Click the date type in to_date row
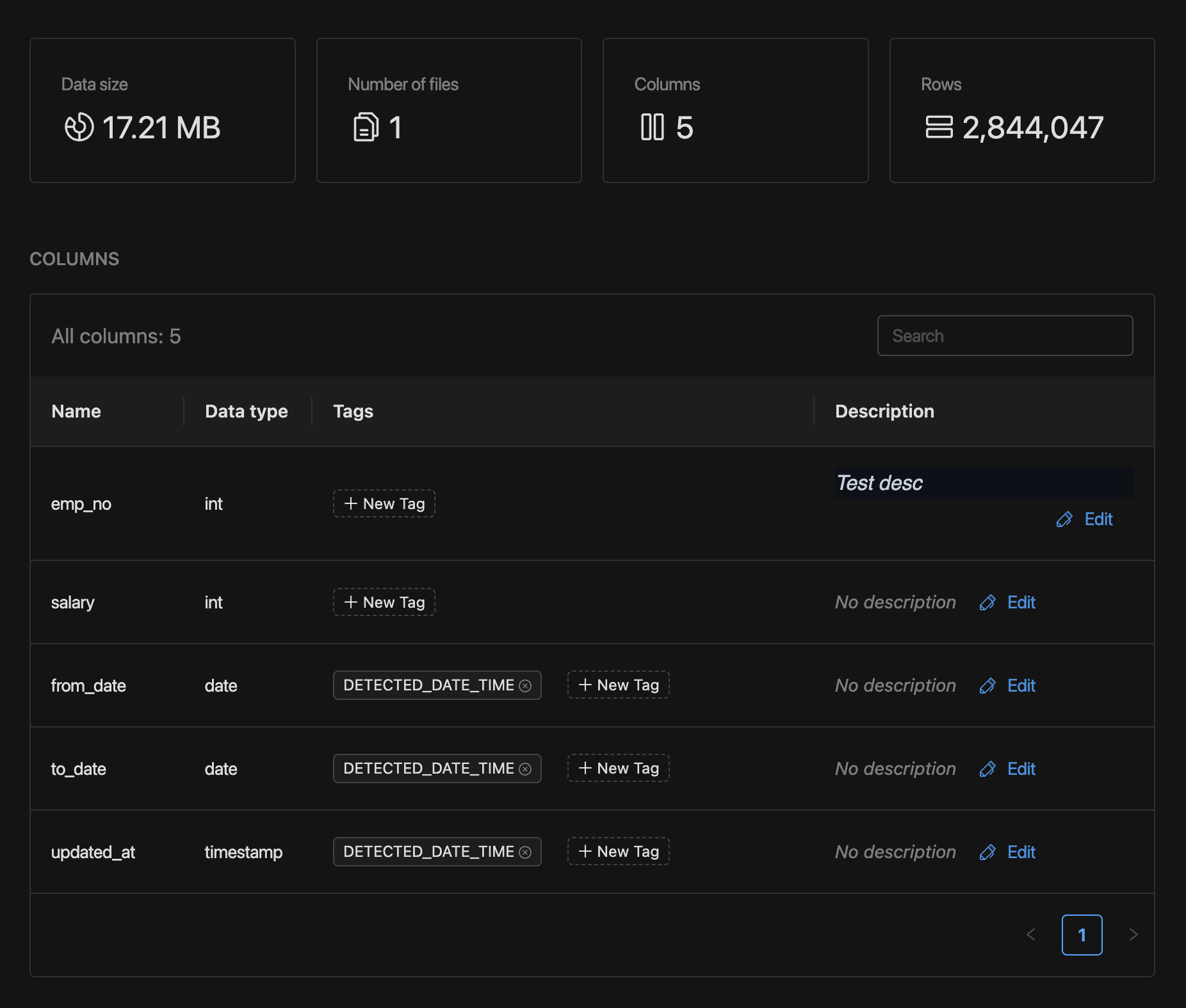The image size is (1186, 1008). 221,769
